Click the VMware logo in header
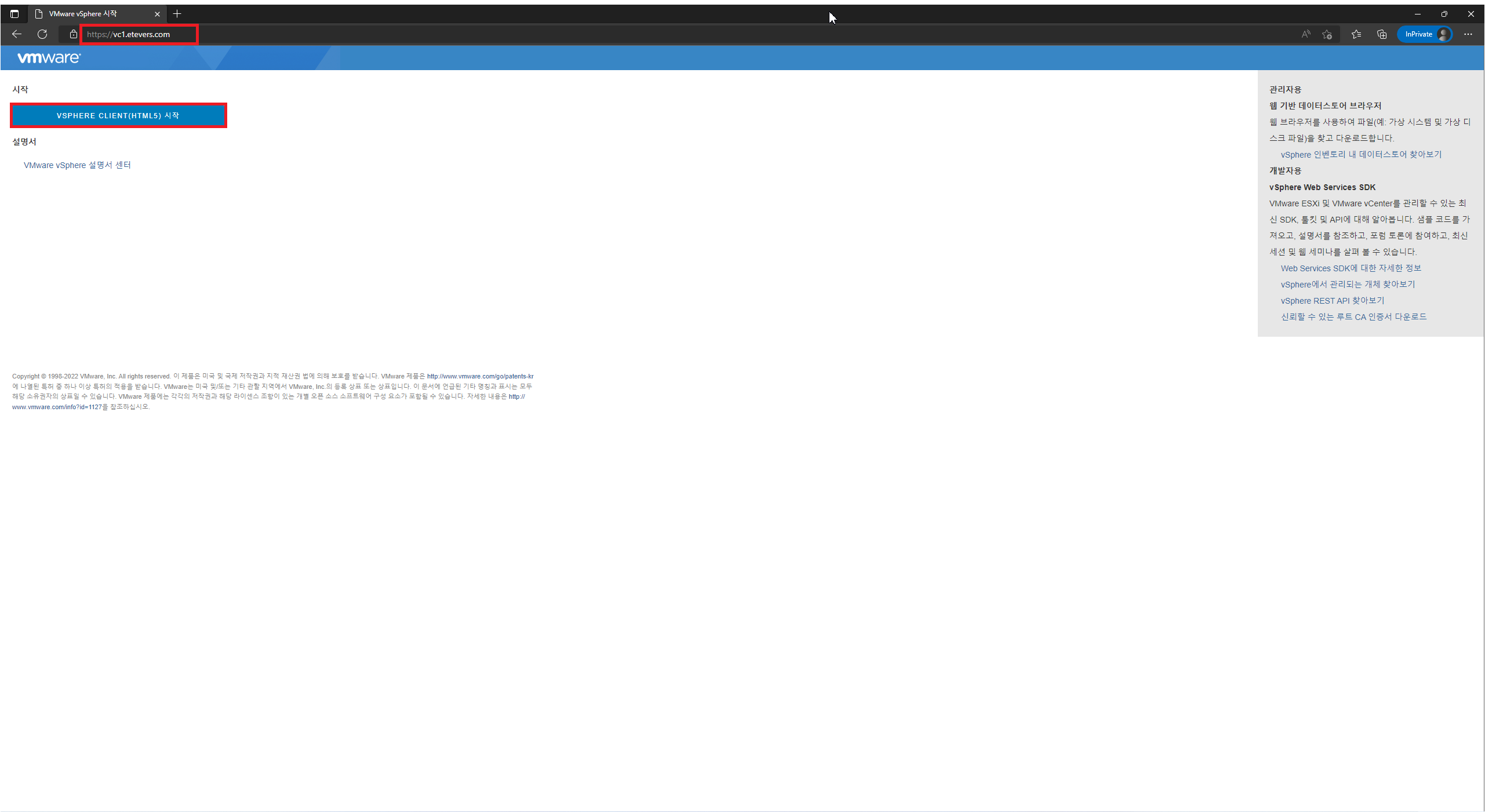This screenshot has width=1485, height=812. coord(49,58)
